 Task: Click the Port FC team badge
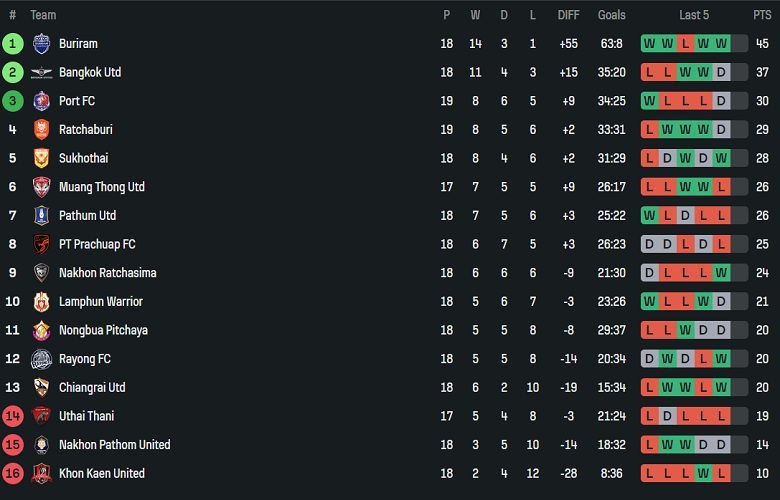[41, 101]
